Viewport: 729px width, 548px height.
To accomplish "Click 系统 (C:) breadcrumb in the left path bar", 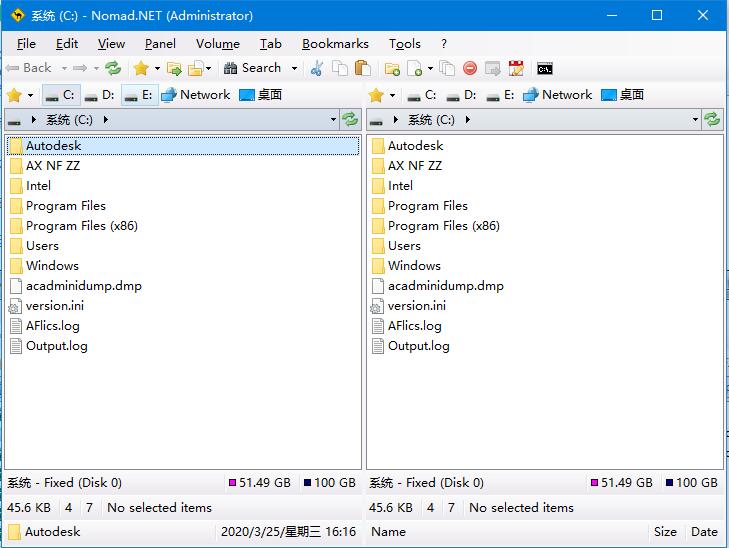I will (69, 120).
